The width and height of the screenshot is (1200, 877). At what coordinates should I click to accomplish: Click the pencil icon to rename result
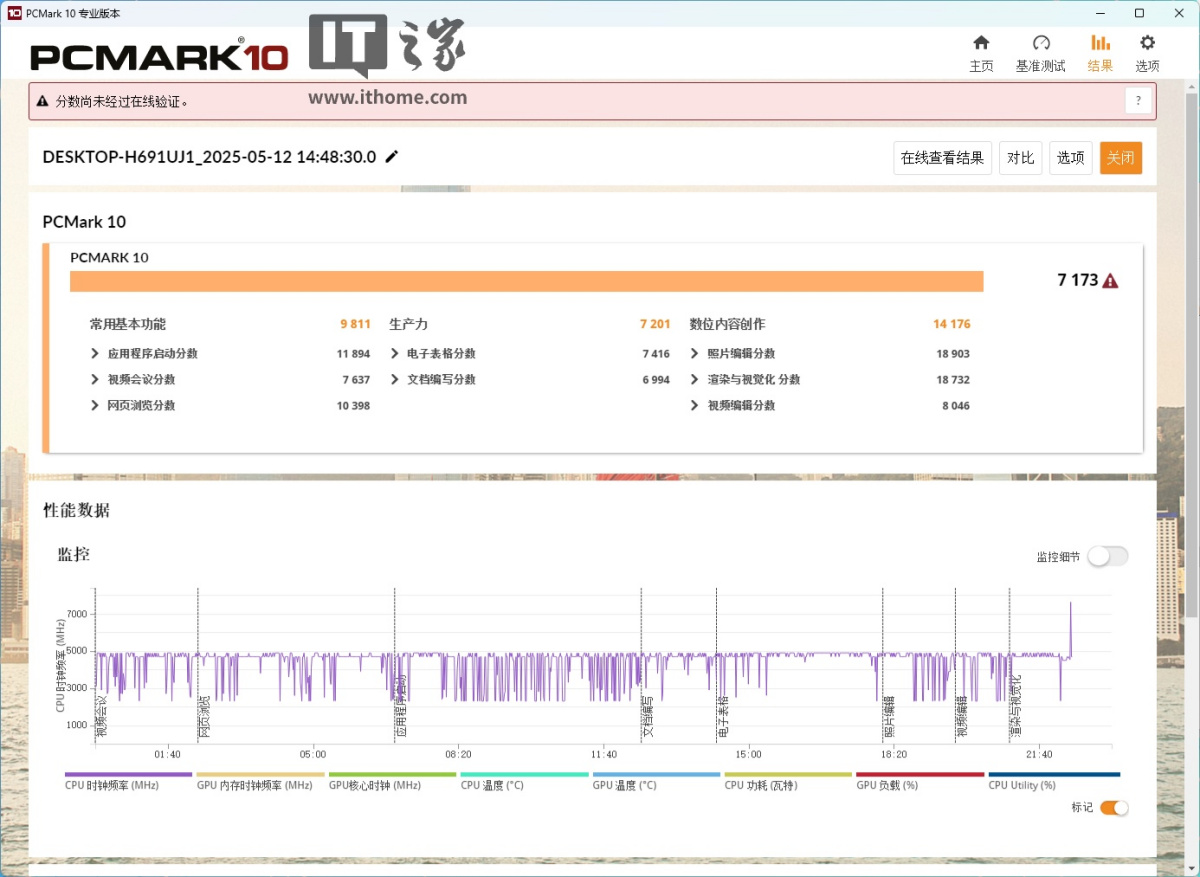392,156
